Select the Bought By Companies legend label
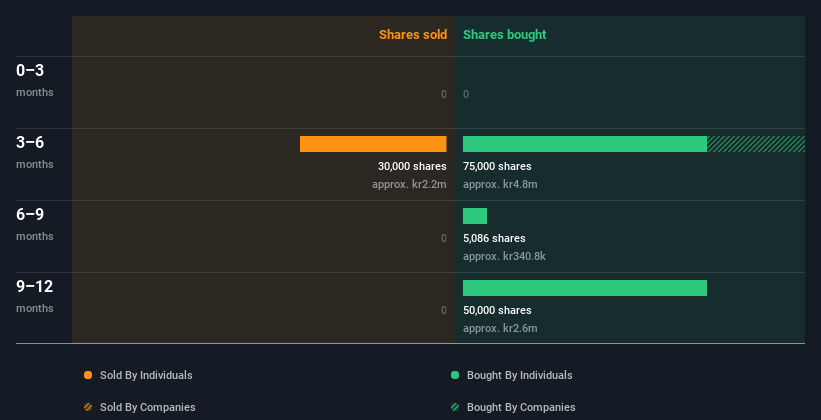 point(521,407)
